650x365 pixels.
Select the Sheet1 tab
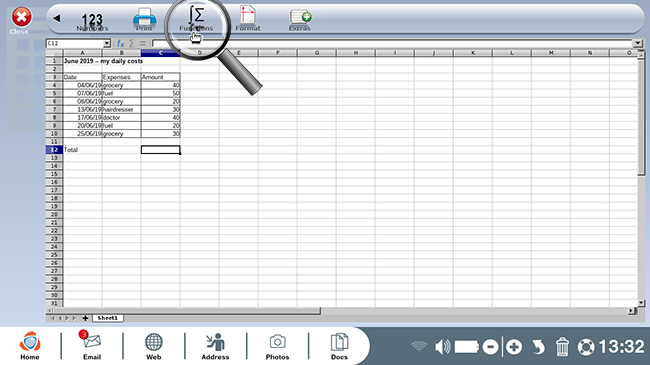coord(108,318)
